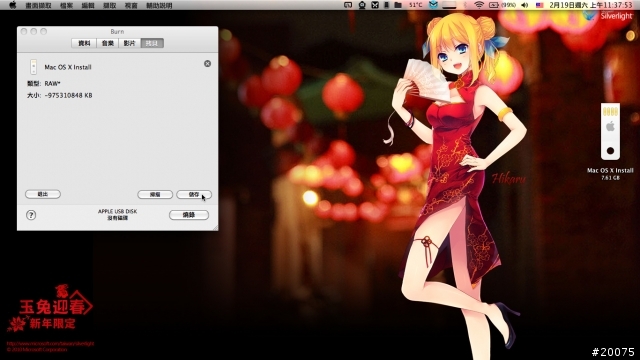Click the date and time clock in menu bar

591,5
